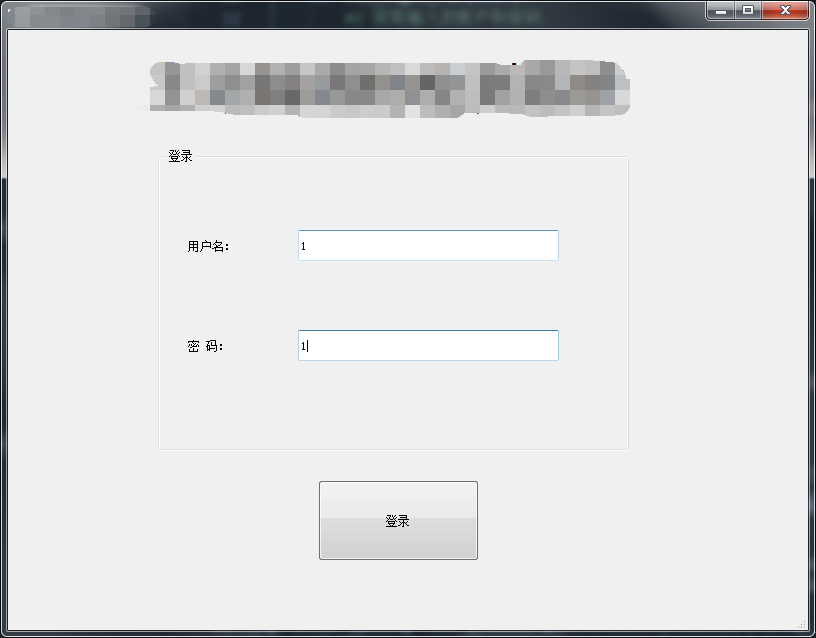Screen dimensions: 816x638
Task: Close the login window
Action: pyautogui.click(x=785, y=10)
